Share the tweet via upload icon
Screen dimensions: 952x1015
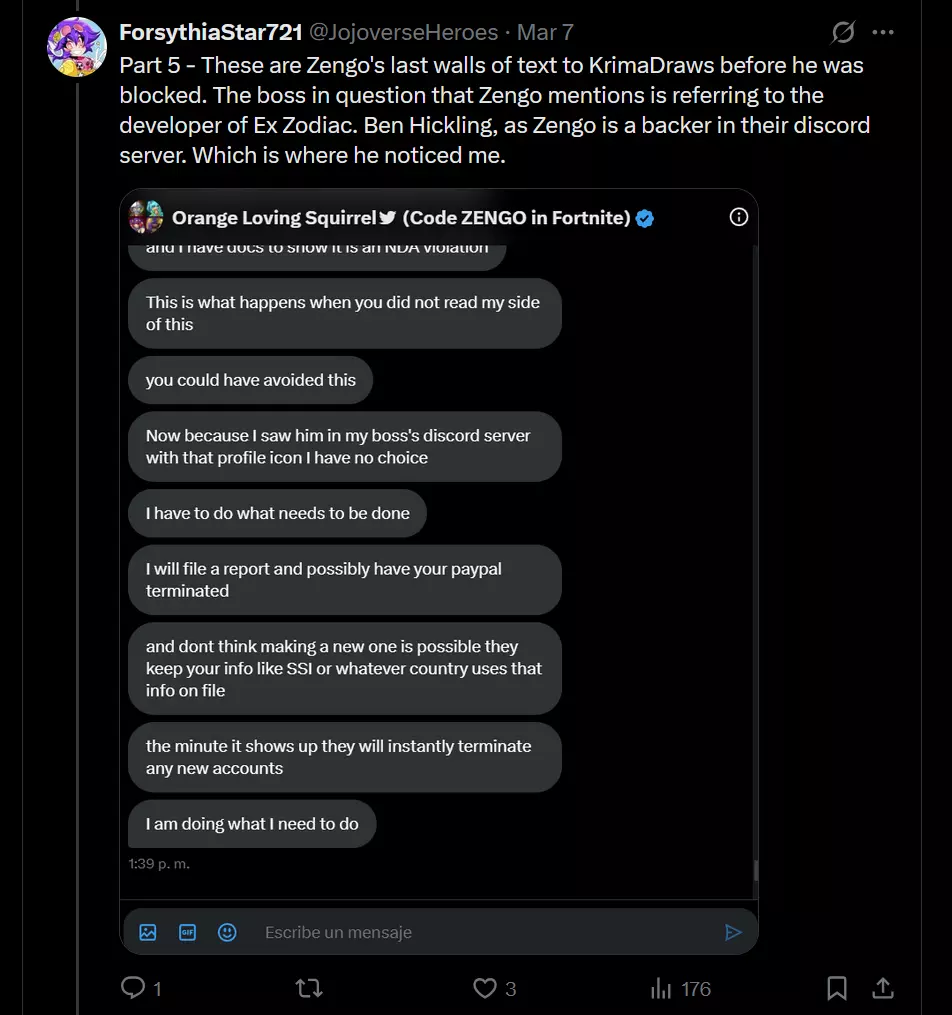(x=883, y=988)
